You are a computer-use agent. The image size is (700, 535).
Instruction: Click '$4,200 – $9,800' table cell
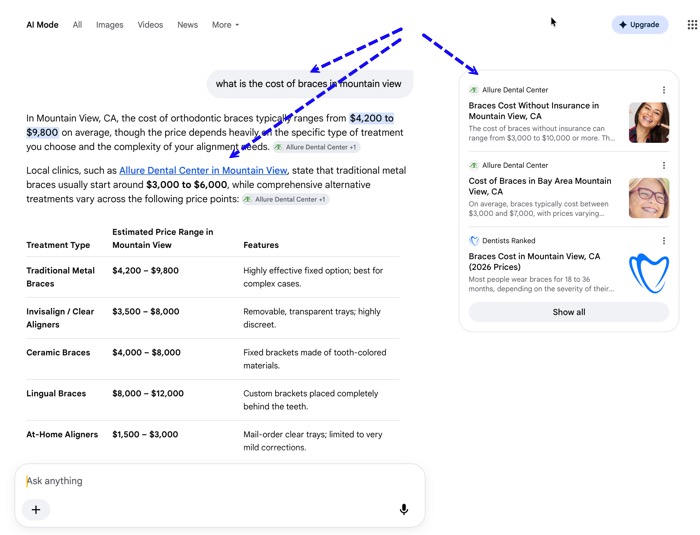(x=146, y=271)
